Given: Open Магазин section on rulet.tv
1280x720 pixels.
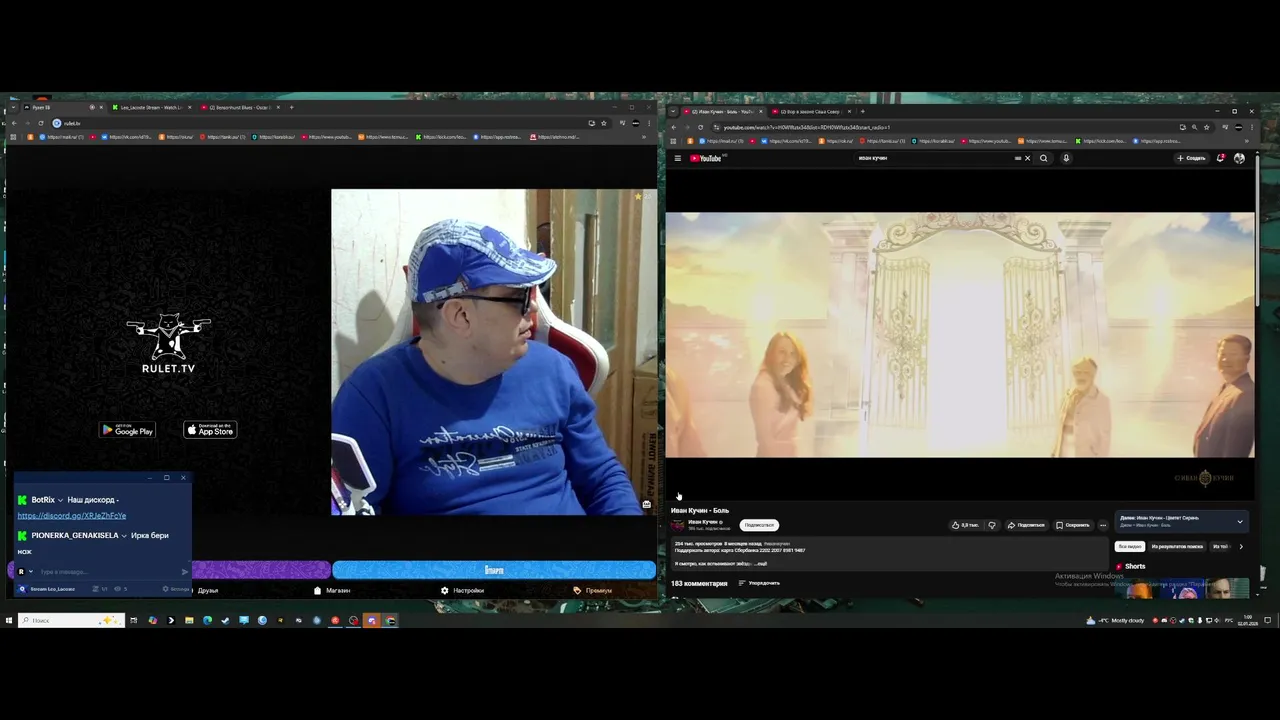Looking at the screenshot, I should click(x=332, y=591).
